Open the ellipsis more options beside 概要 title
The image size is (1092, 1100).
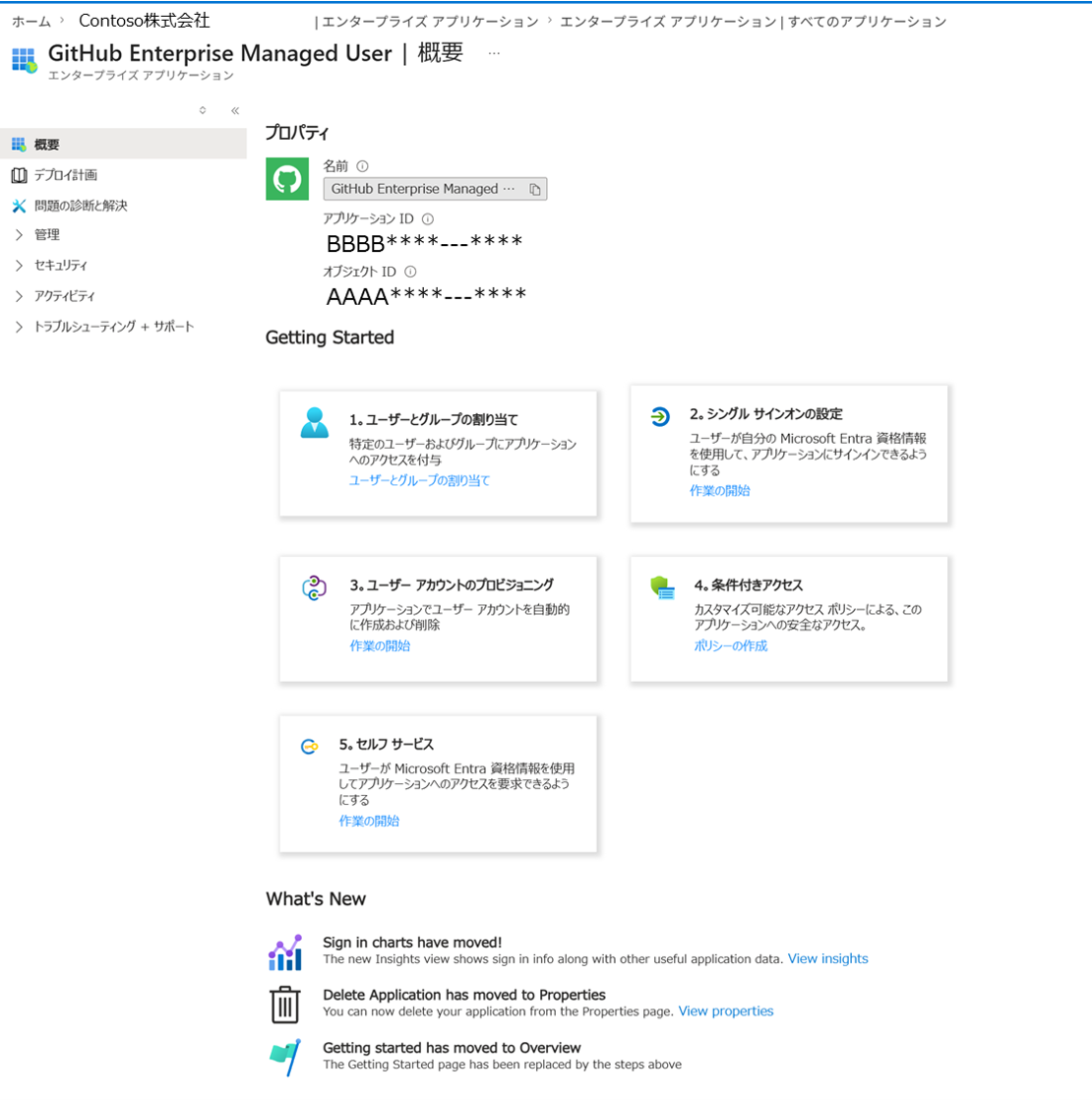[x=494, y=53]
